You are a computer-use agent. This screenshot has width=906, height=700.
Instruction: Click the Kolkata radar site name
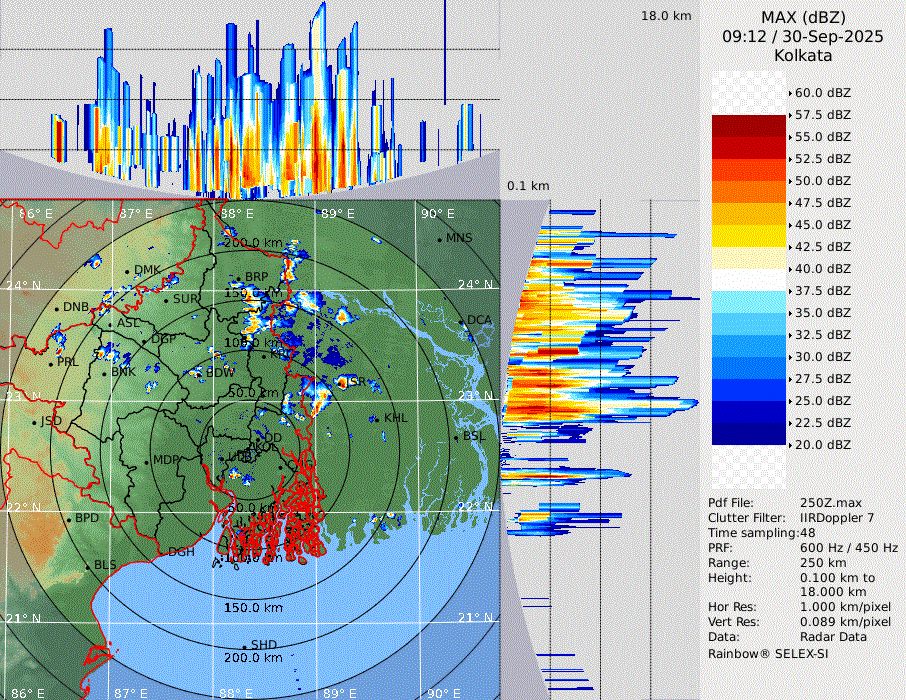click(803, 56)
